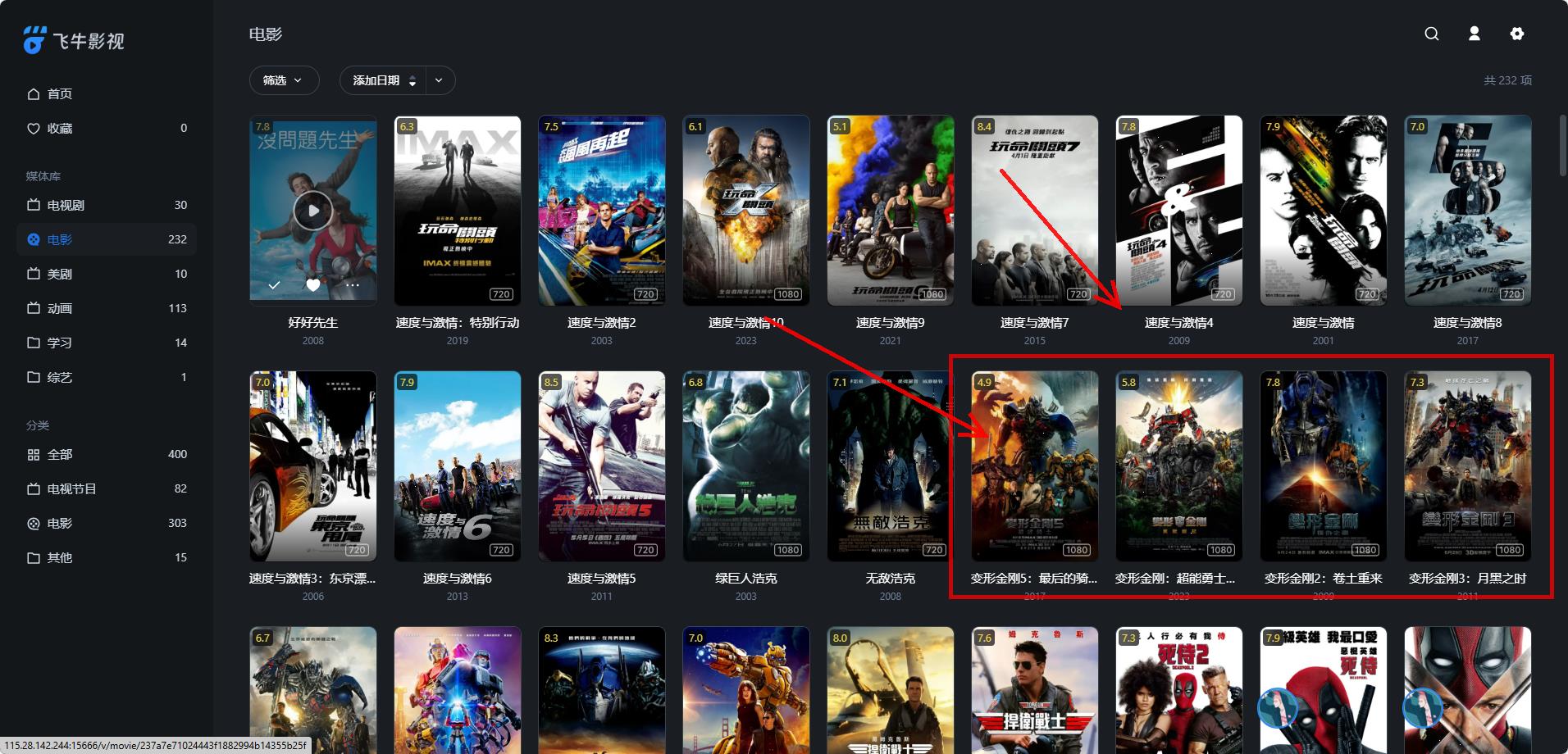Click the heart icon beside 收藏
This screenshot has height=754, width=1568.
[x=34, y=128]
